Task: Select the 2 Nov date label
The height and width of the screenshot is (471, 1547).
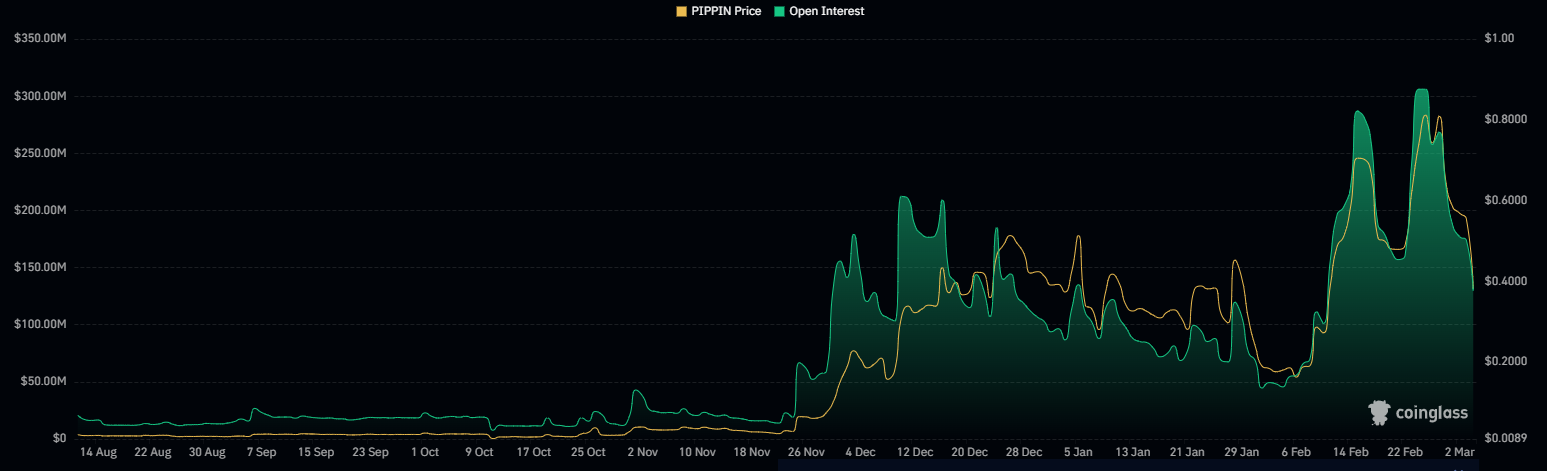Action: pos(641,452)
